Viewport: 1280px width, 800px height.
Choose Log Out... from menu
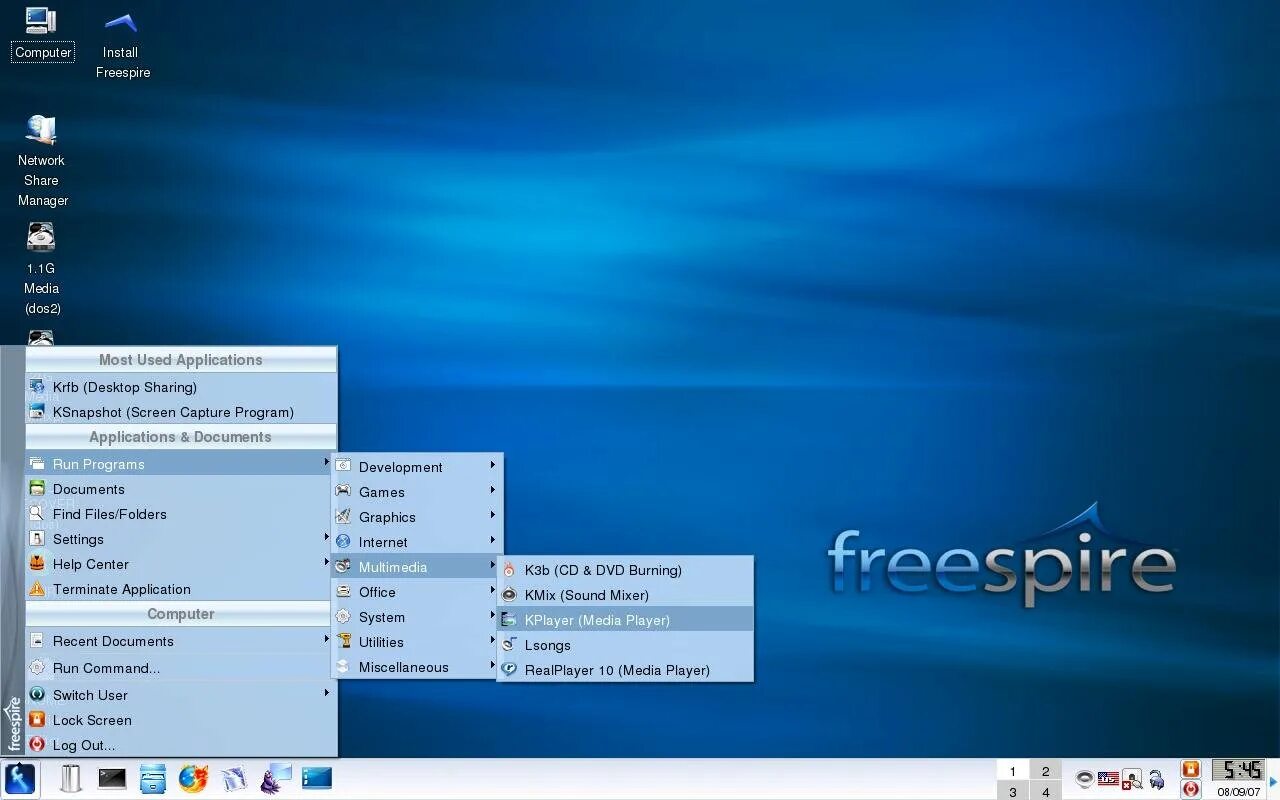[181, 745]
